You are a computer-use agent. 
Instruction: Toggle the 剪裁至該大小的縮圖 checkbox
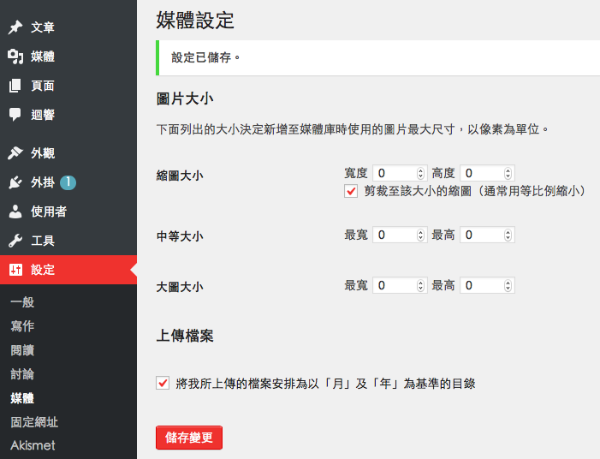[351, 191]
